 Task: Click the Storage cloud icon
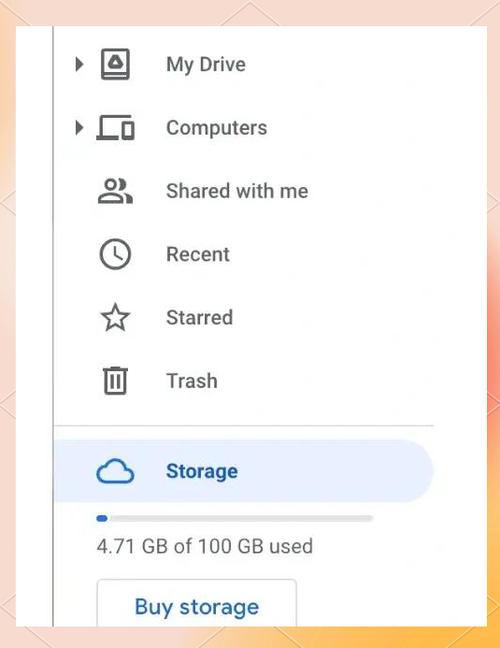tap(115, 471)
